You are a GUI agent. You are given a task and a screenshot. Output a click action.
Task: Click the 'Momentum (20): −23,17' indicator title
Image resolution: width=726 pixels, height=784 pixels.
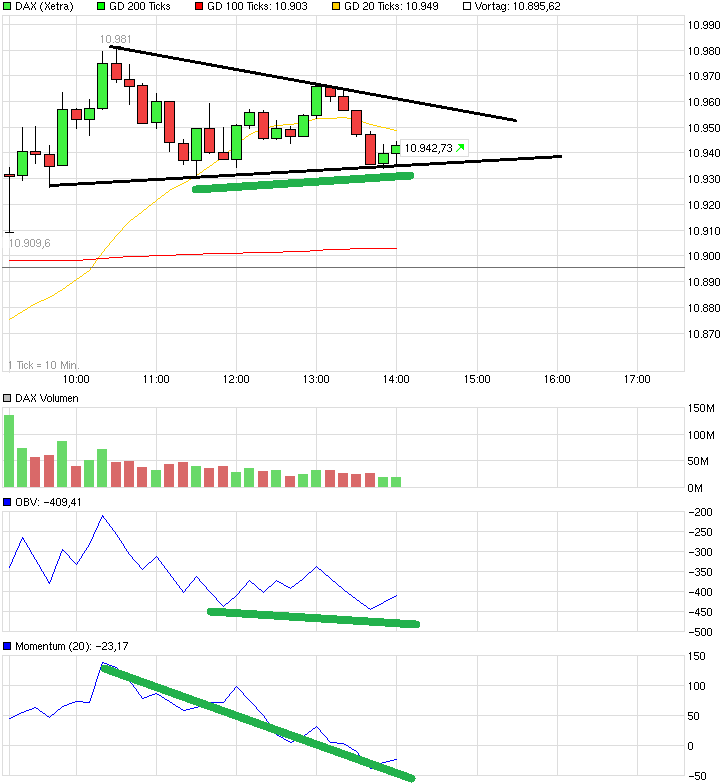[72, 646]
